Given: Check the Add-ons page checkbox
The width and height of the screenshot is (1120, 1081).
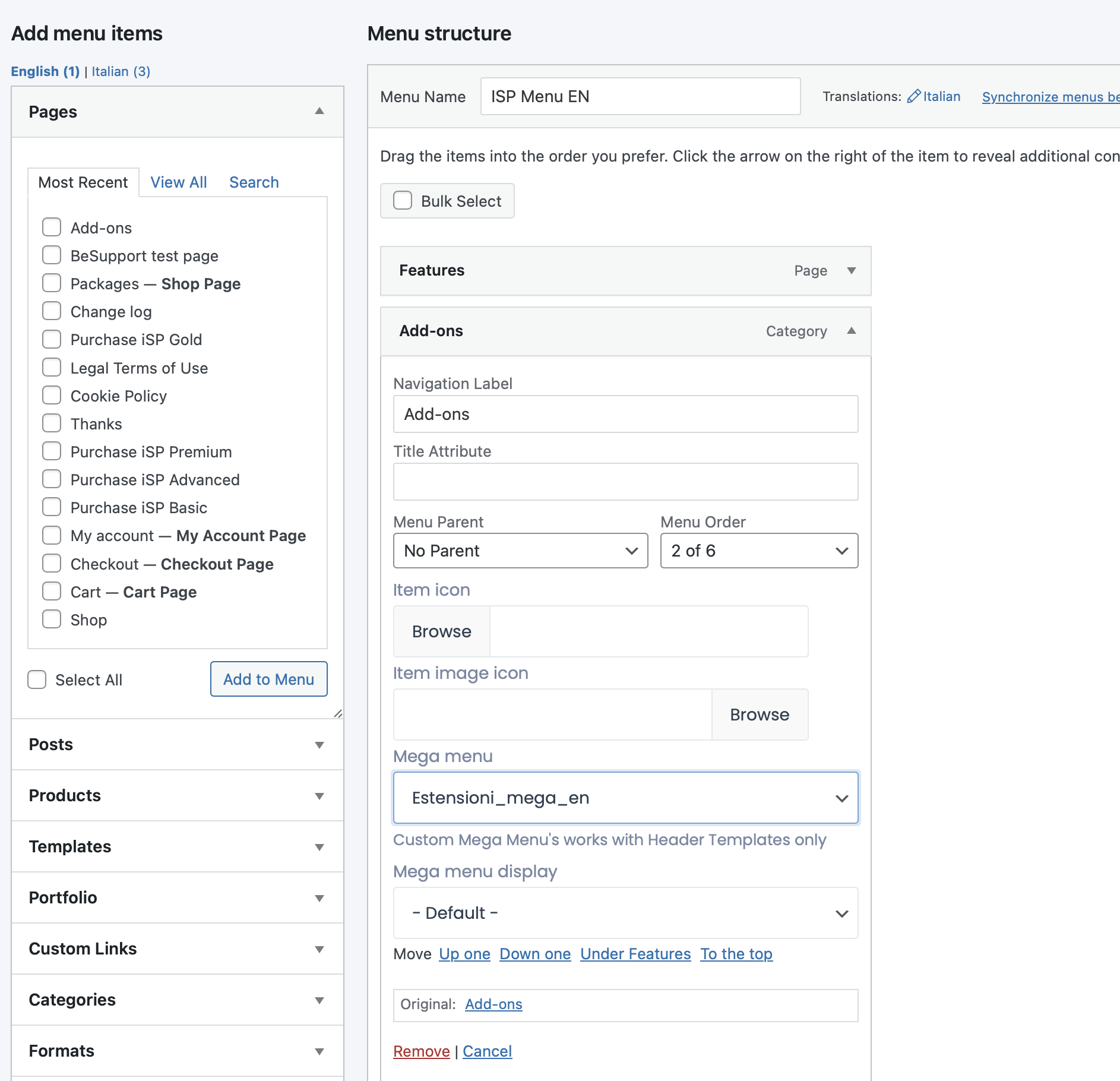Looking at the screenshot, I should [x=52, y=227].
